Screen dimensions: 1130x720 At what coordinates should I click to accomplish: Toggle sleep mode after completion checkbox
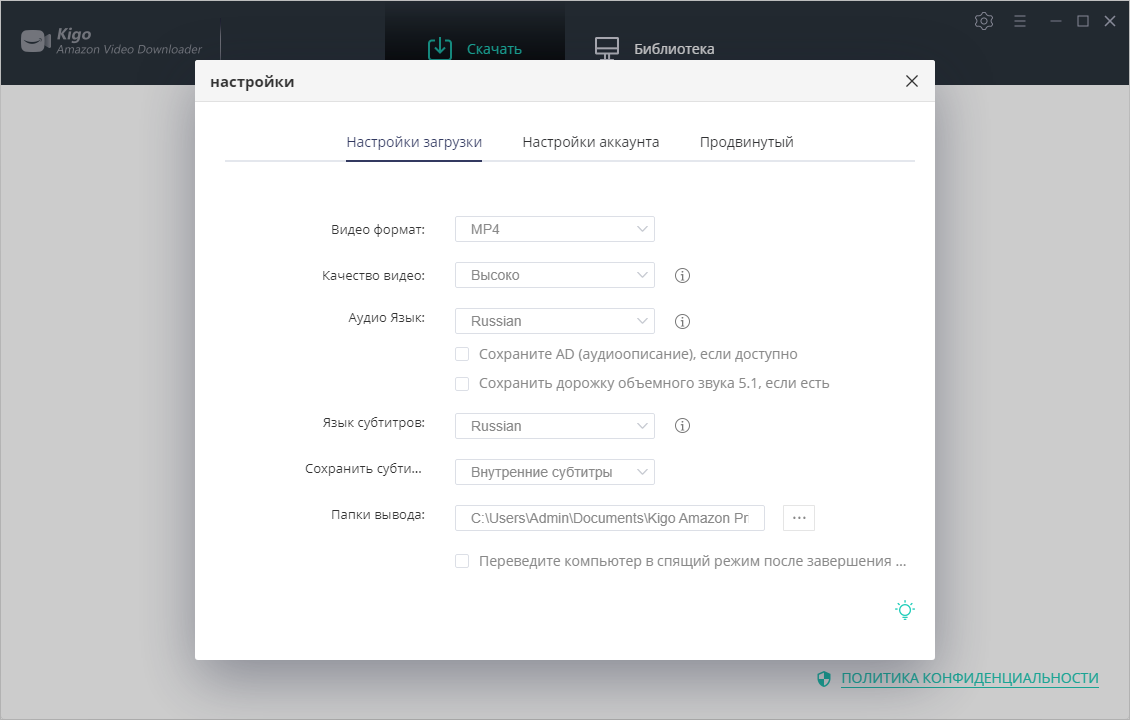click(x=462, y=561)
